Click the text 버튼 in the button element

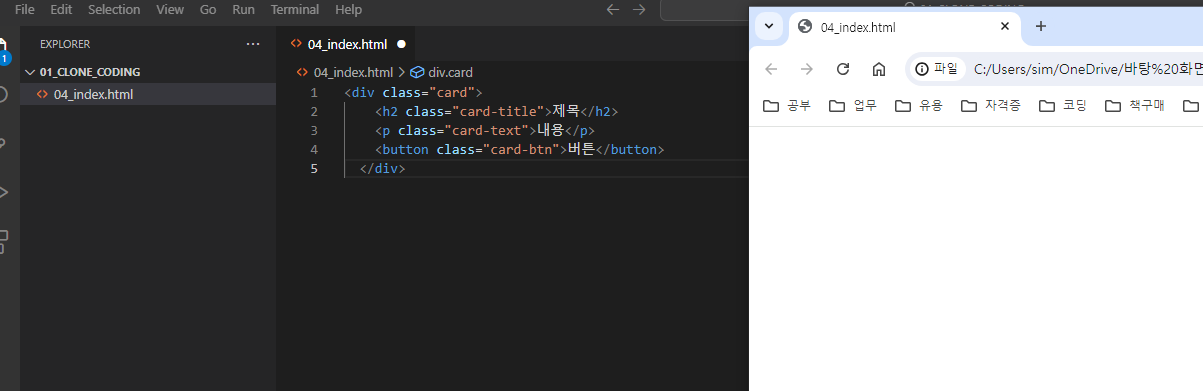pos(581,149)
